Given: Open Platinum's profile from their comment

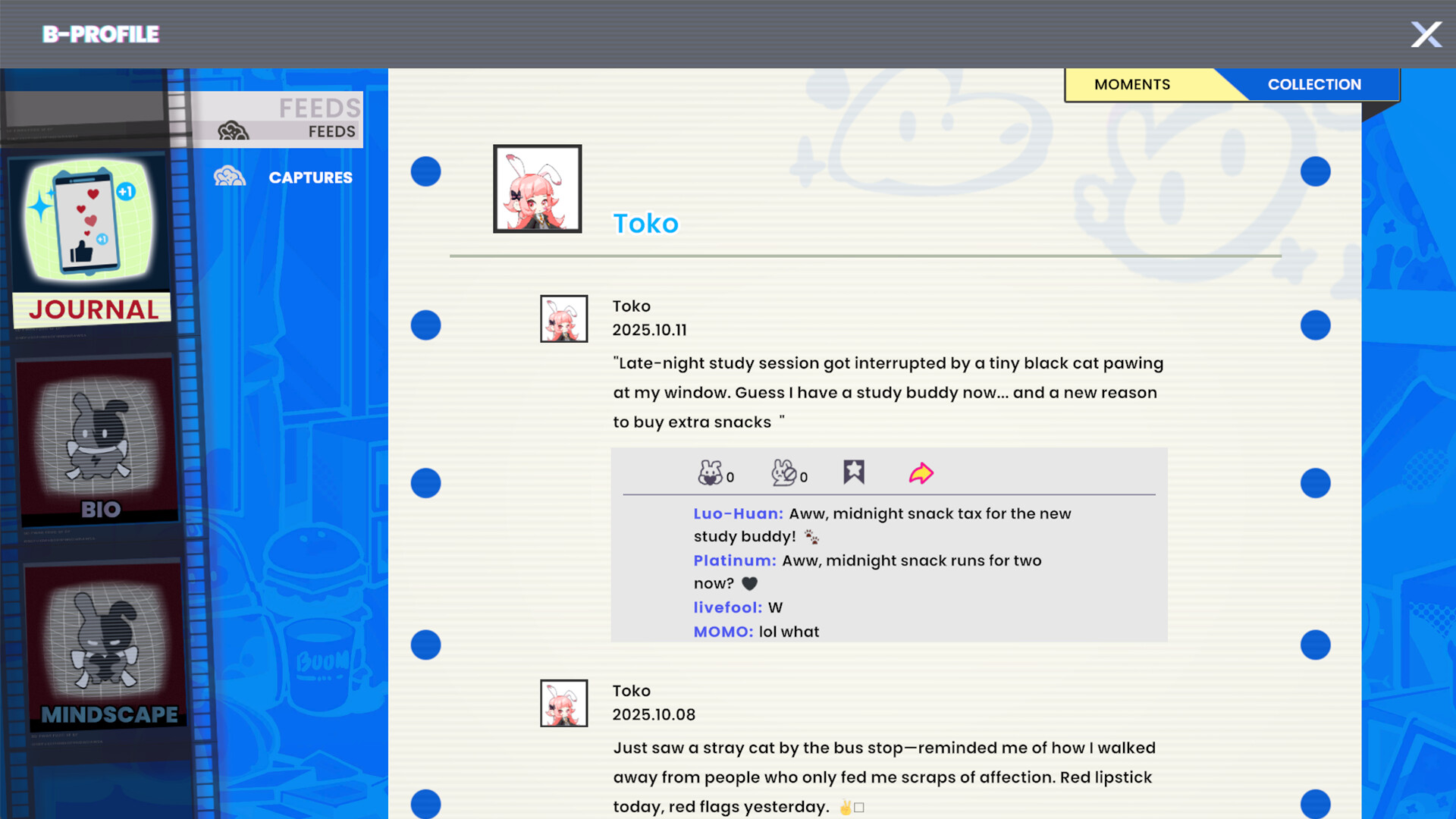Looking at the screenshot, I should click(733, 560).
